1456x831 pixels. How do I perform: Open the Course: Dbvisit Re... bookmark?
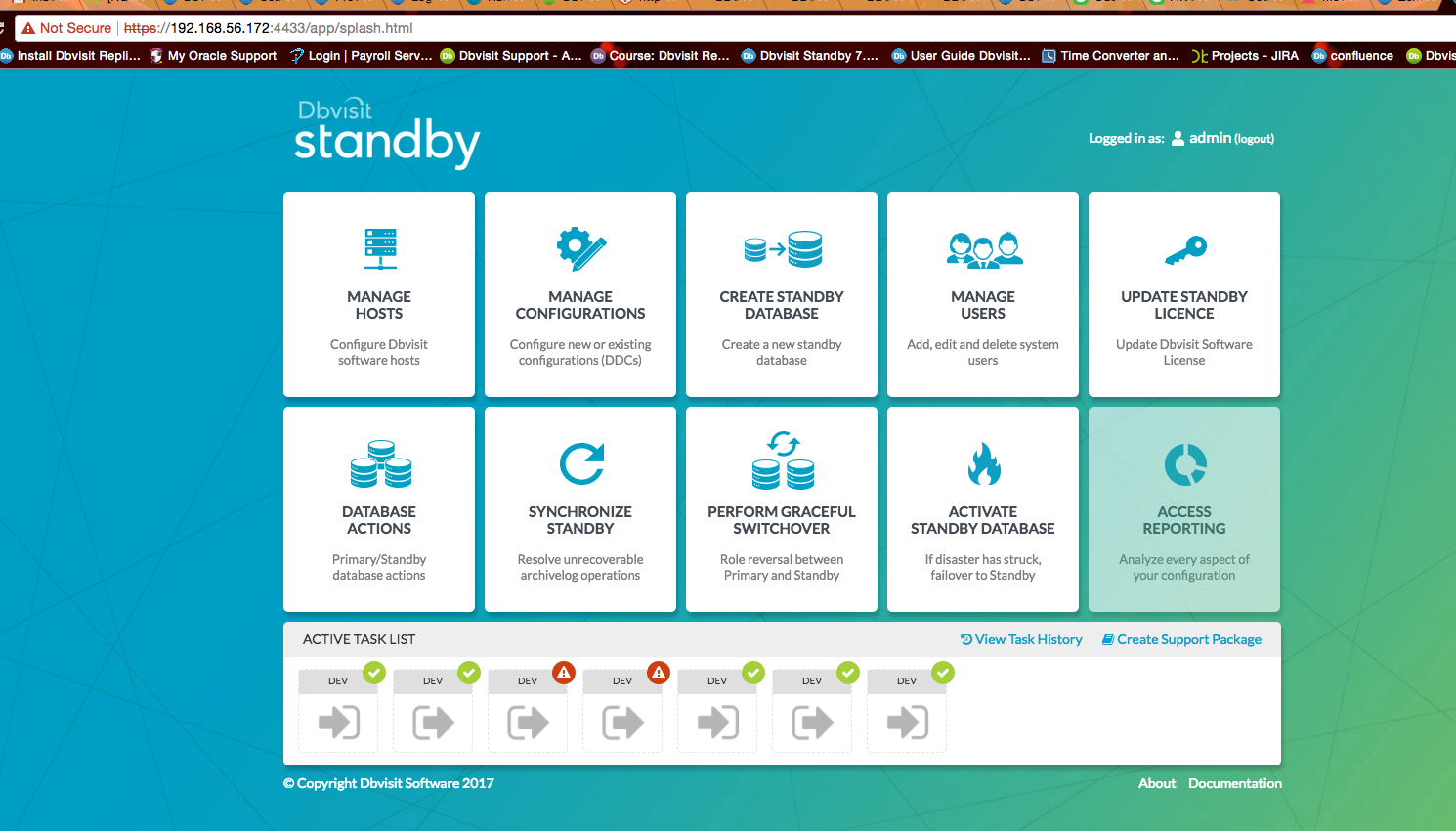[661, 56]
